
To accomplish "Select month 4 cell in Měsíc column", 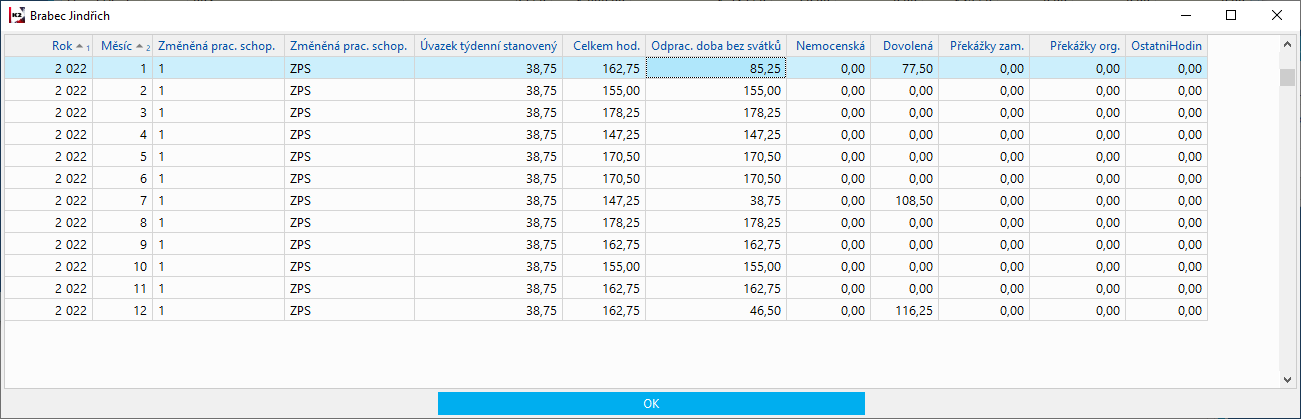I will click(123, 134).
